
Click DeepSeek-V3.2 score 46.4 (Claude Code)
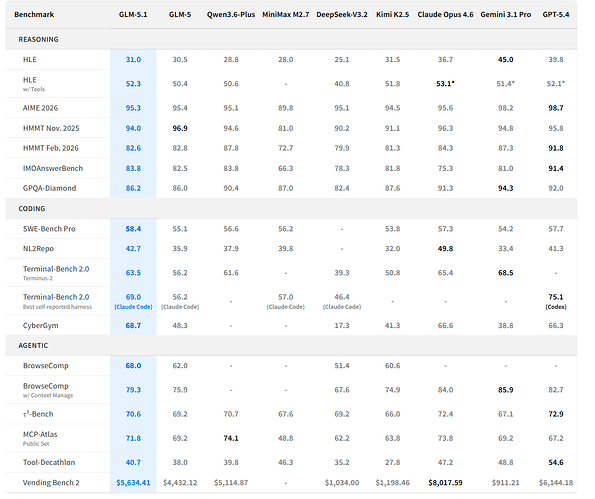point(342,301)
